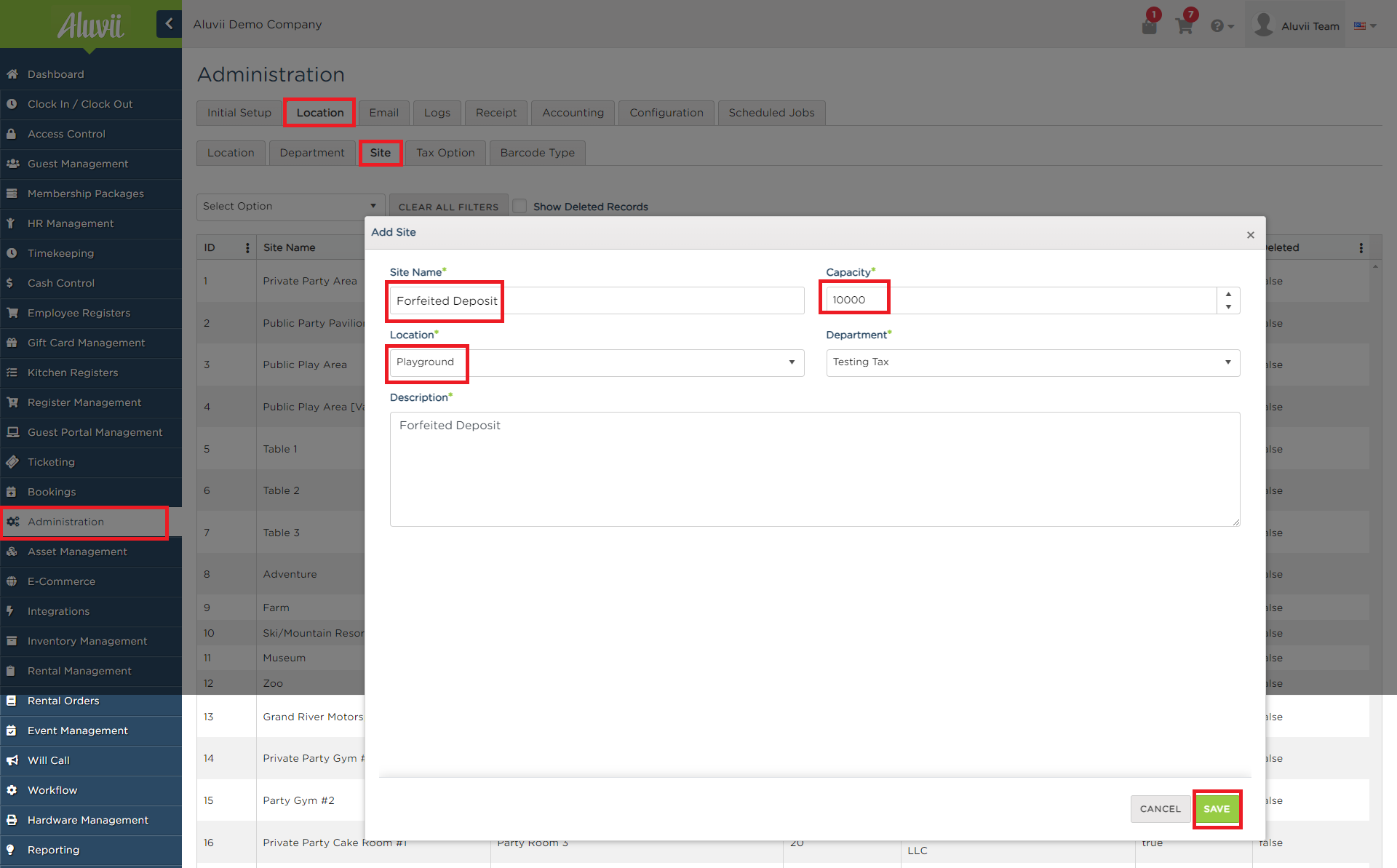Screen dimensions: 1397x868
Task: Click the HR Management icon
Action: pyautogui.click(x=12, y=223)
